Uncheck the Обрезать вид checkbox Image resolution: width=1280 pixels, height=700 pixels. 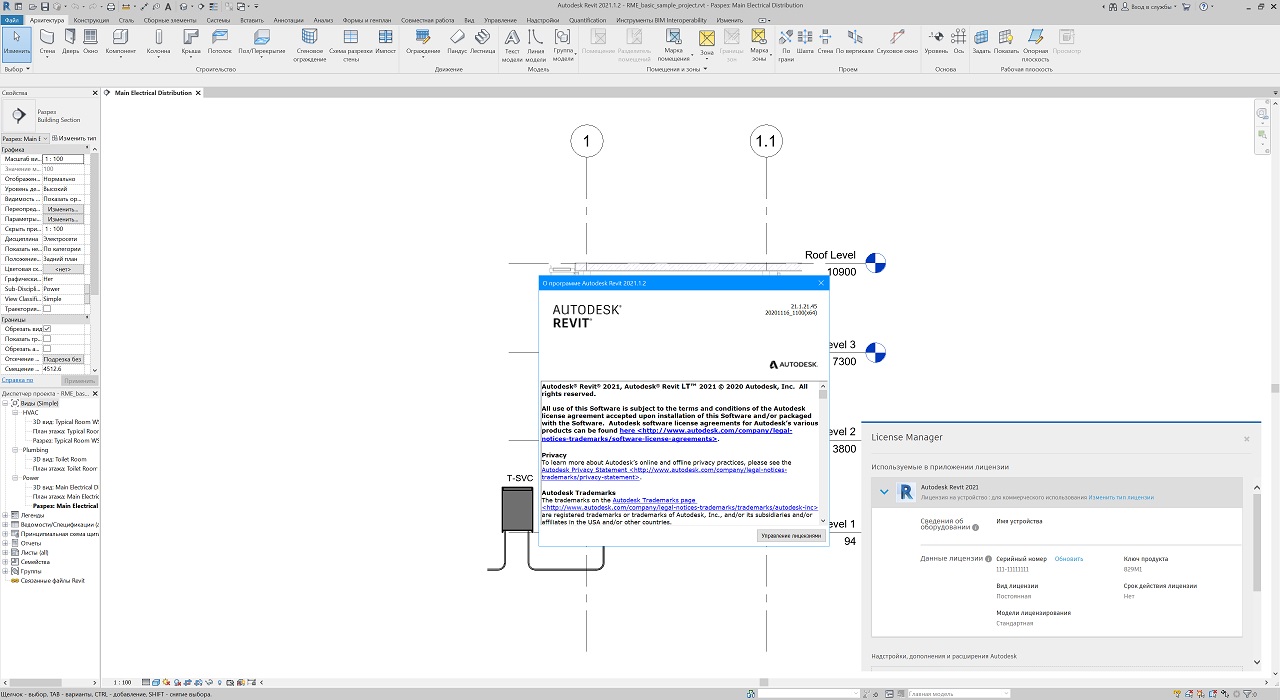(x=47, y=329)
